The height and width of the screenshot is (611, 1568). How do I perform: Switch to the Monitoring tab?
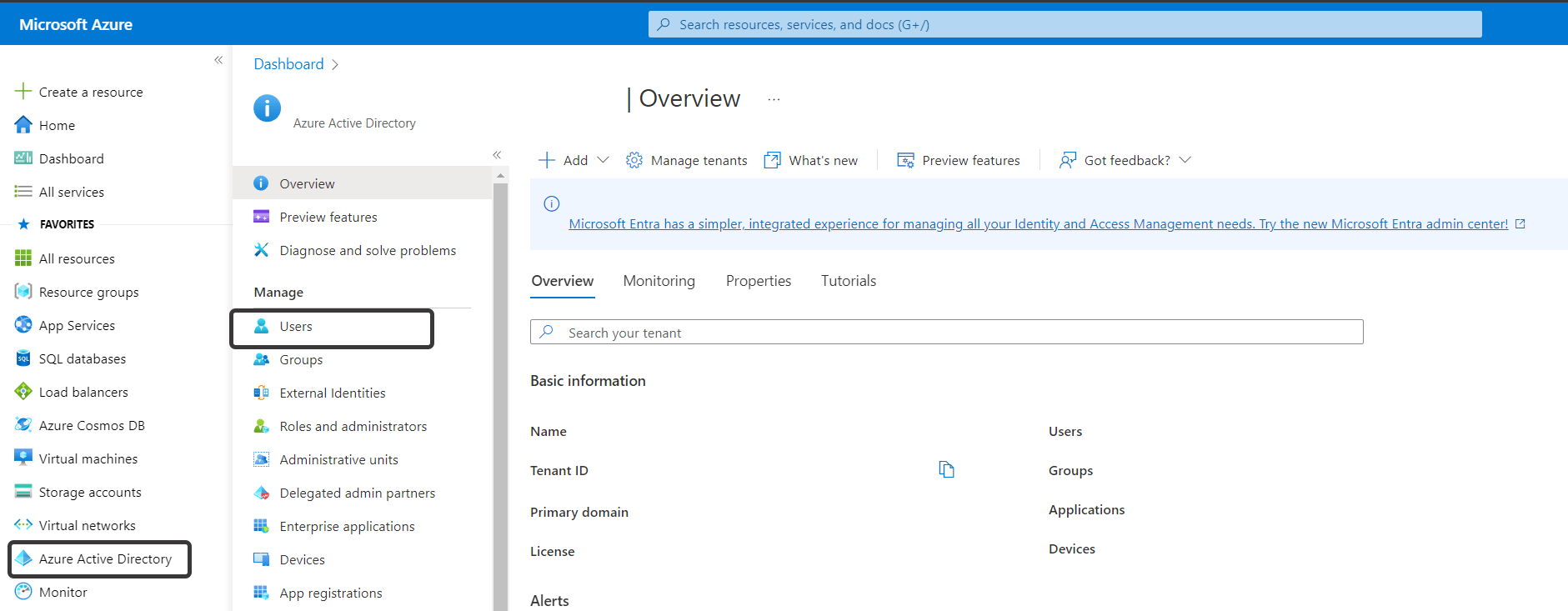coord(659,281)
